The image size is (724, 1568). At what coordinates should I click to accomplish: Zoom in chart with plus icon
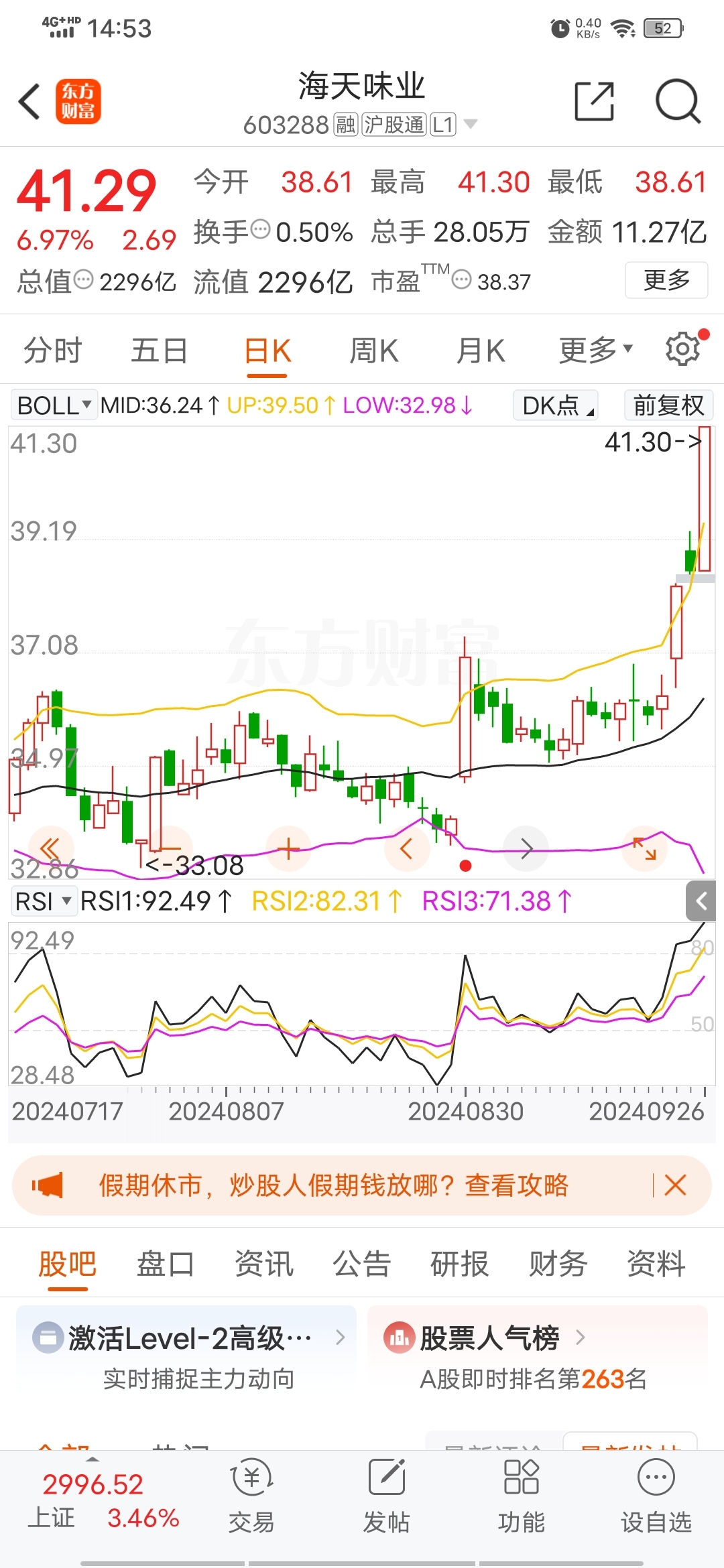point(288,848)
